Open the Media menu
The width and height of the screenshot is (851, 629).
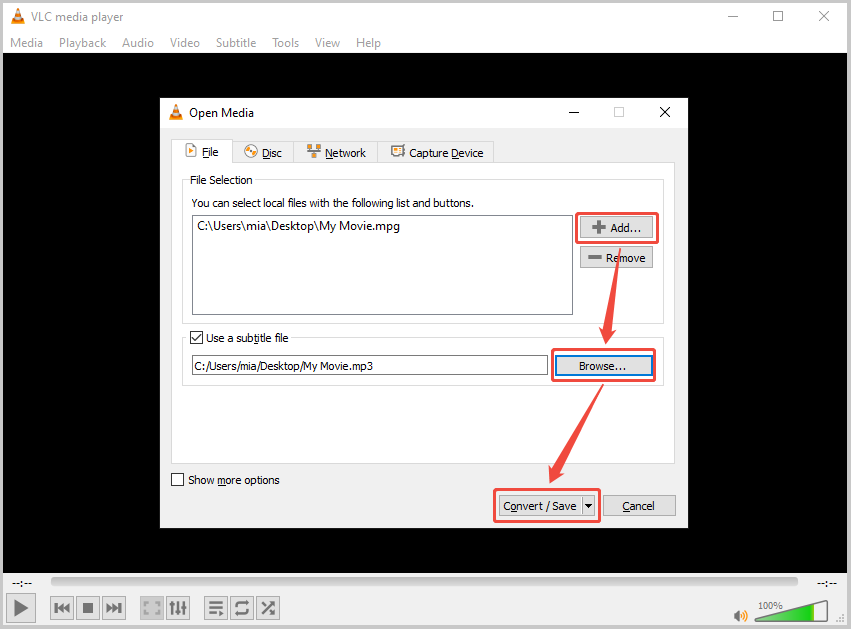[27, 43]
